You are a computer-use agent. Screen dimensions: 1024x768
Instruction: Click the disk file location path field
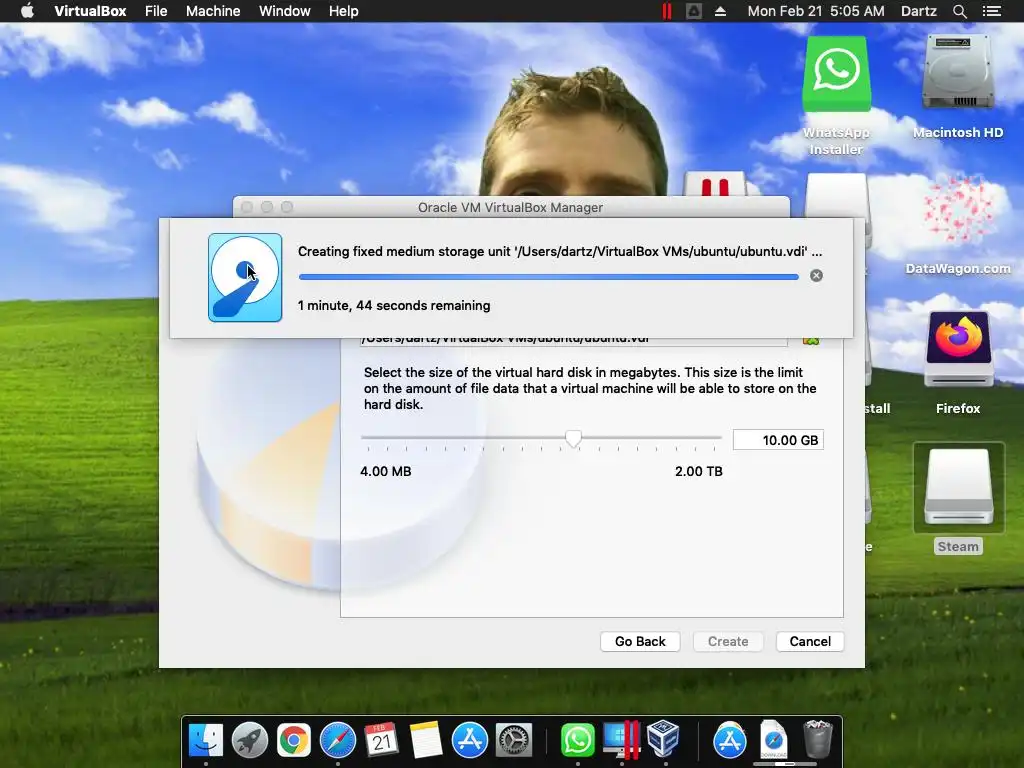tap(573, 341)
